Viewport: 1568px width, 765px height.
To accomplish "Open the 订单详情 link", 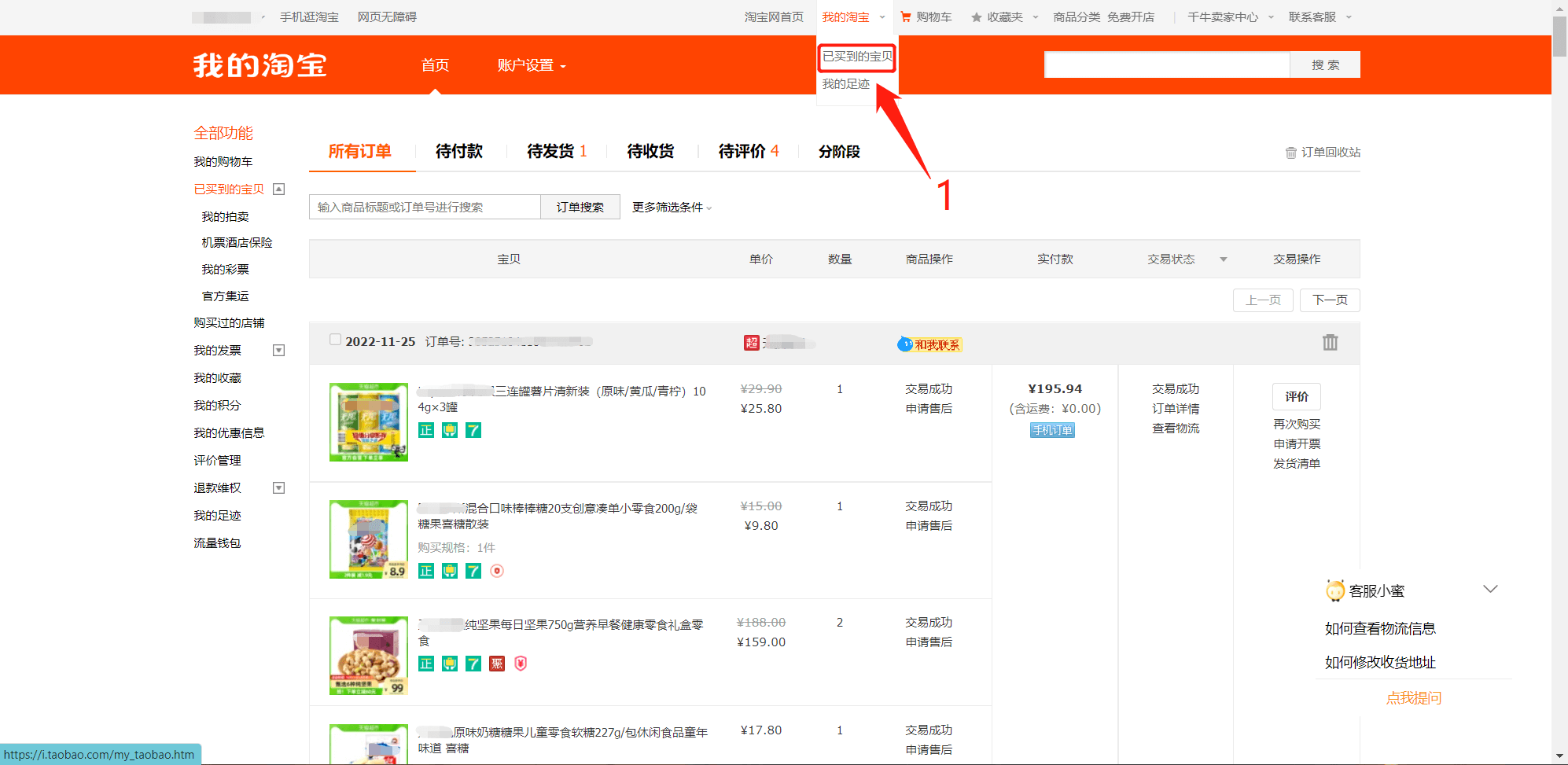I will pos(1176,409).
